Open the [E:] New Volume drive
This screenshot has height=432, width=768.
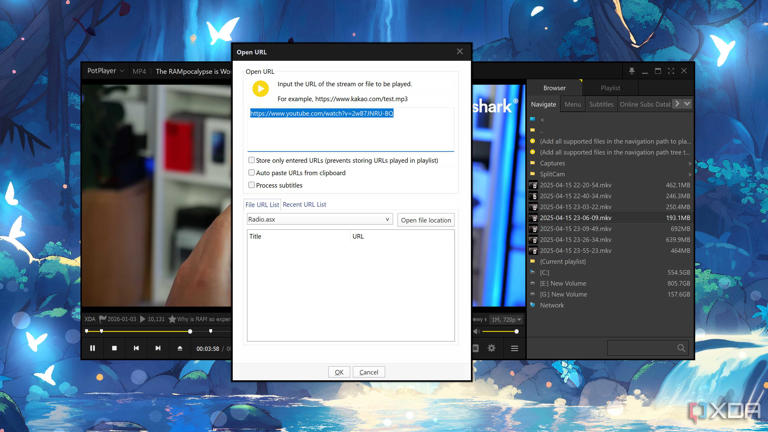tap(610, 283)
